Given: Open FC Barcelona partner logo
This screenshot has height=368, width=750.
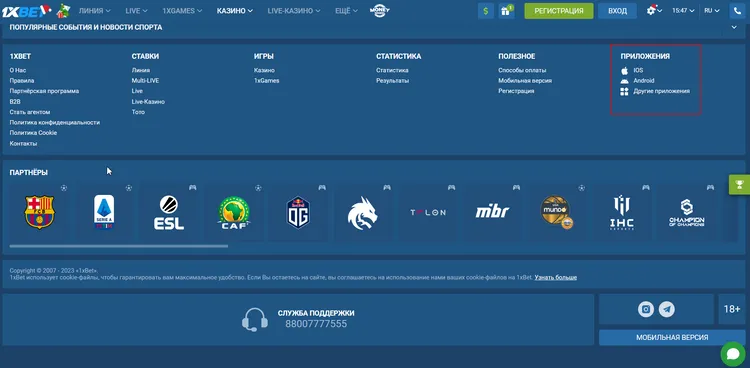Looking at the screenshot, I should 39,212.
